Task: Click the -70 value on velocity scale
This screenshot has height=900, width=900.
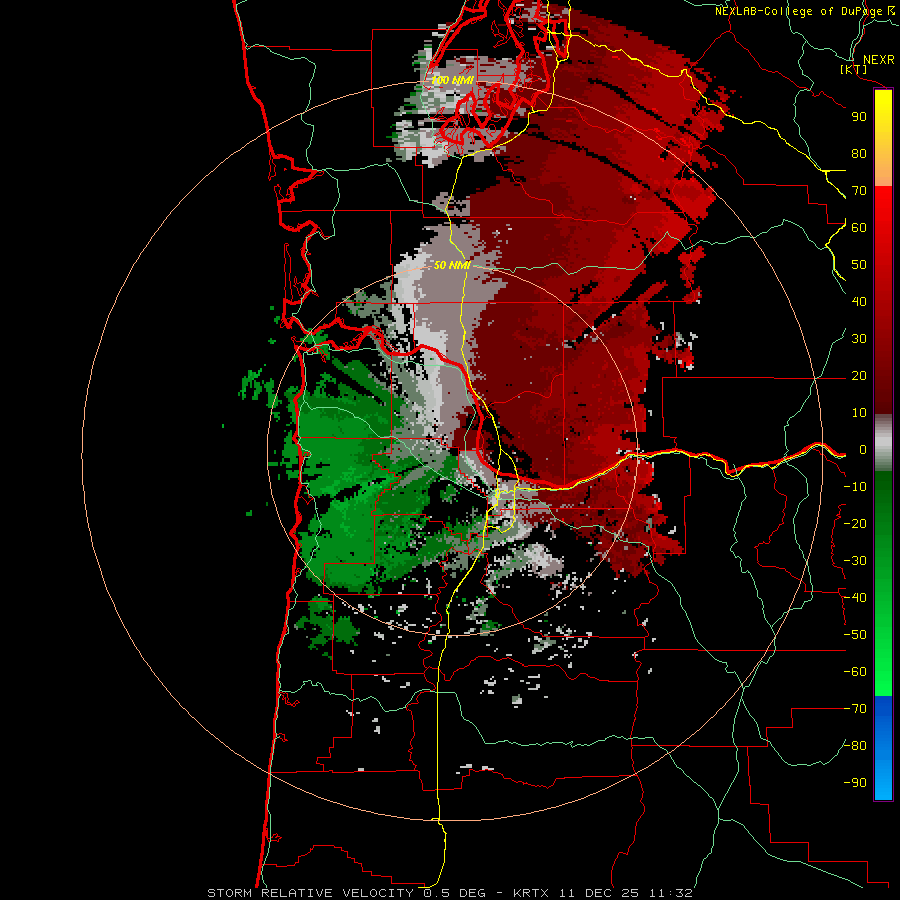Action: pyautogui.click(x=855, y=709)
